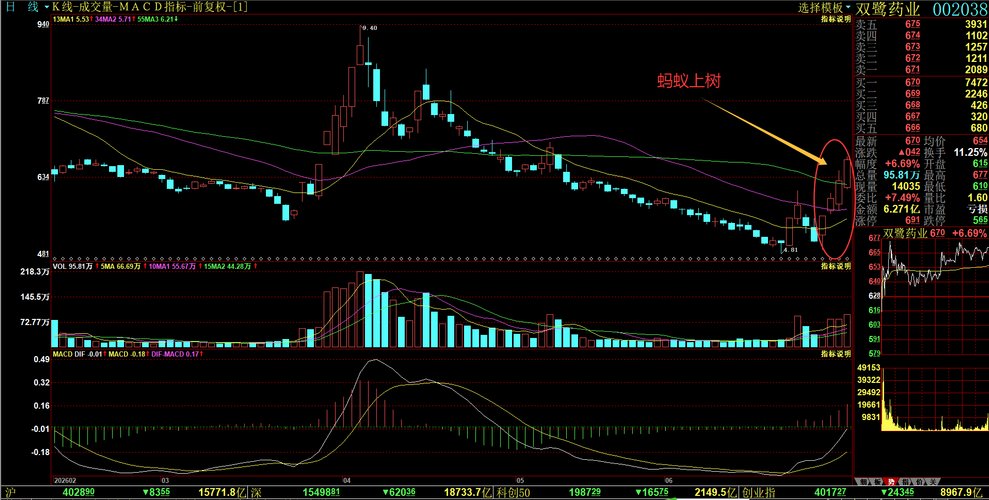Click the 蚂蚁上树 annotation label
989x500 pixels.
click(x=689, y=81)
